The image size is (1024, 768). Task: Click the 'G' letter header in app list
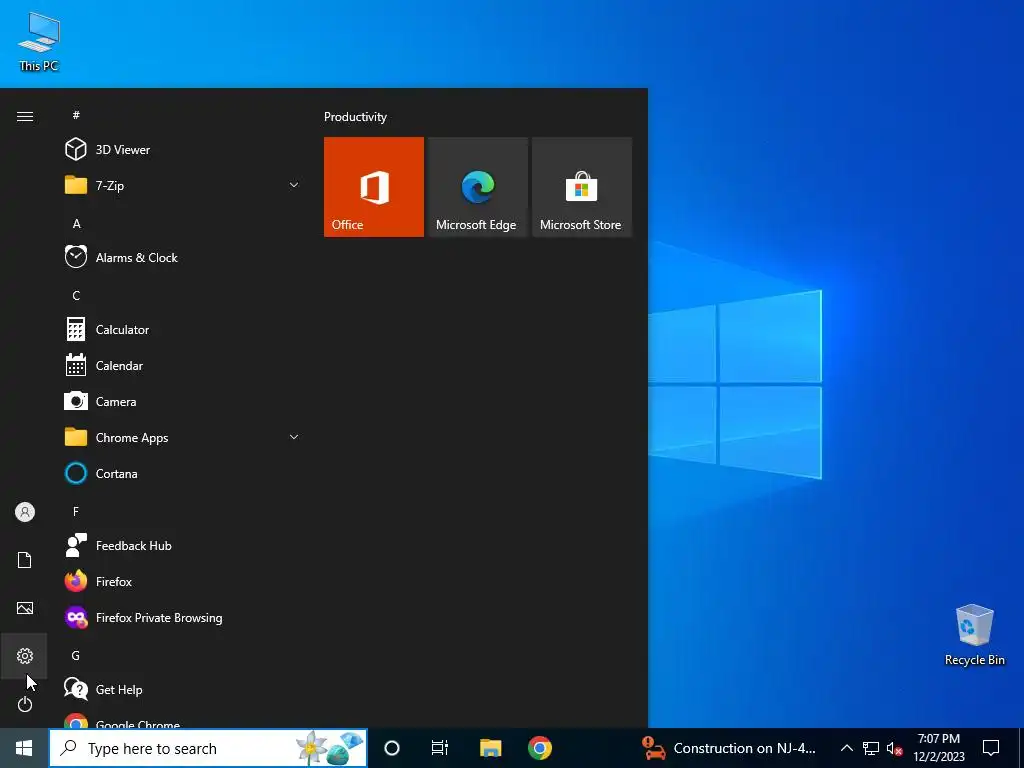coord(76,656)
